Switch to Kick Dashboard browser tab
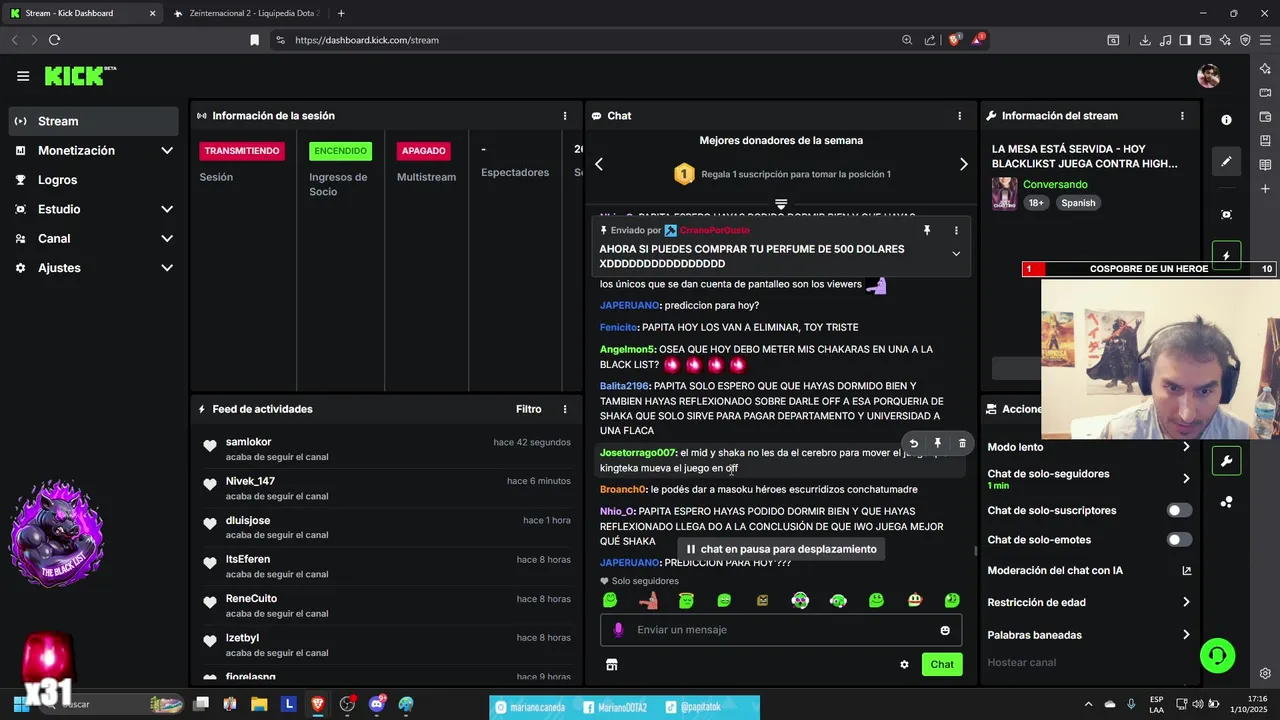This screenshot has height=720, width=1280. (x=82, y=13)
